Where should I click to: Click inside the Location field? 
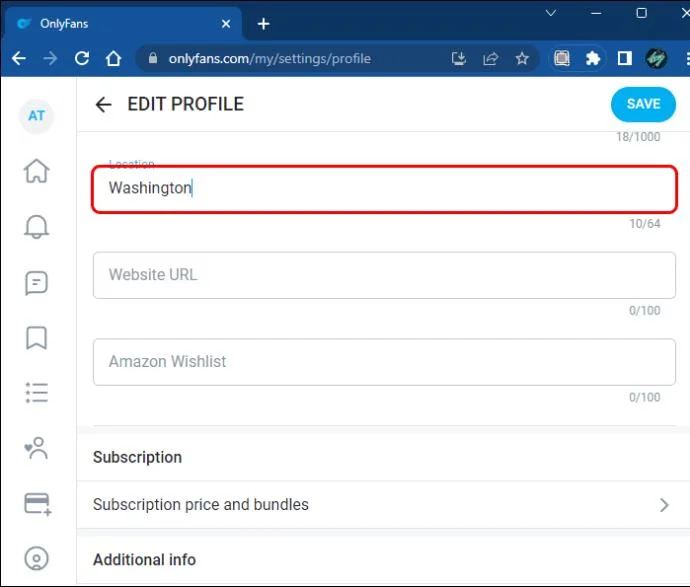(x=384, y=189)
